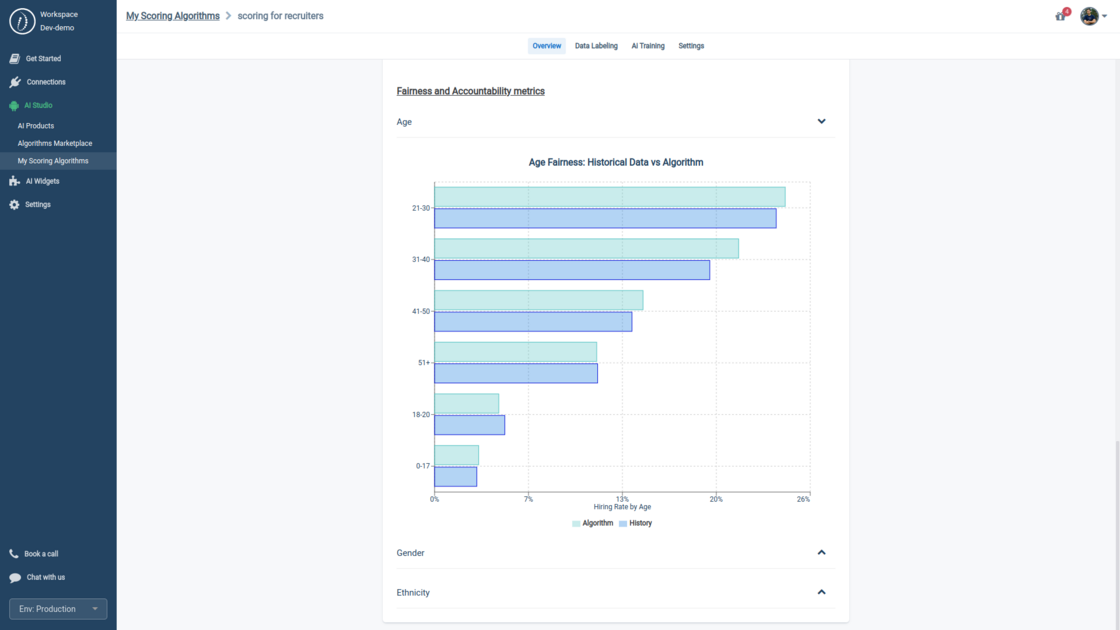Click the scoring for recruiters breadcrumb text
The image size is (1120, 630).
[280, 16]
